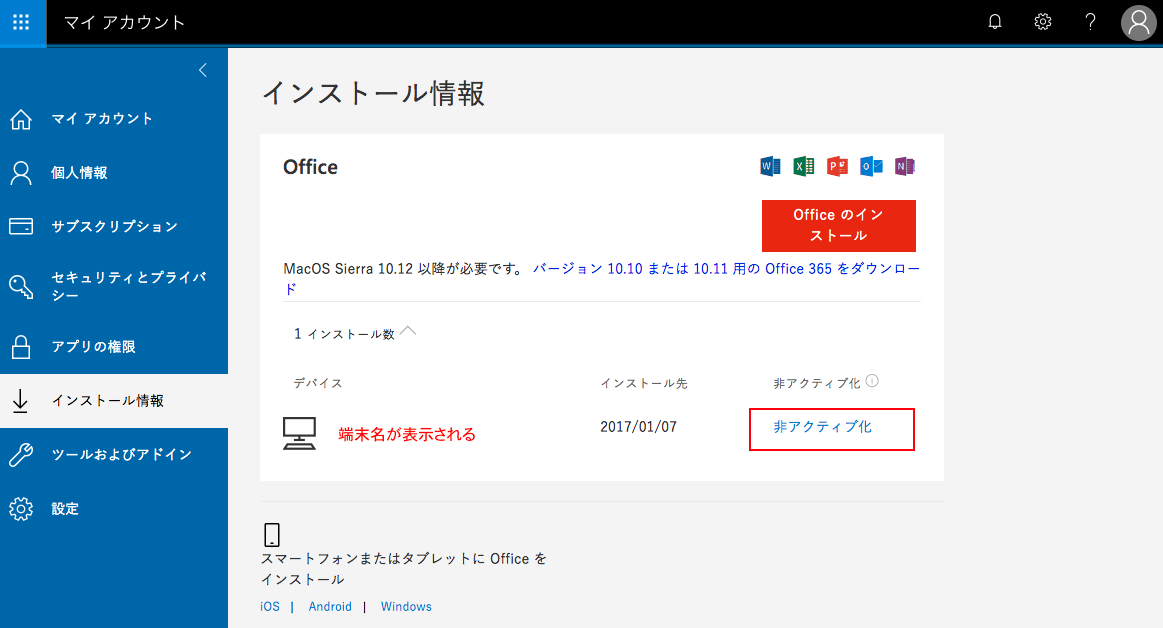Click the home icon in sidebar
This screenshot has height=628, width=1163.
point(21,119)
